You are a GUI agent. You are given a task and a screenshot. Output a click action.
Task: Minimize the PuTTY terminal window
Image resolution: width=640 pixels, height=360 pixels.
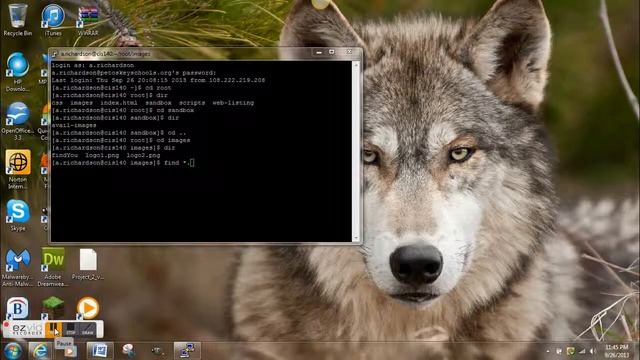pyautogui.click(x=319, y=52)
